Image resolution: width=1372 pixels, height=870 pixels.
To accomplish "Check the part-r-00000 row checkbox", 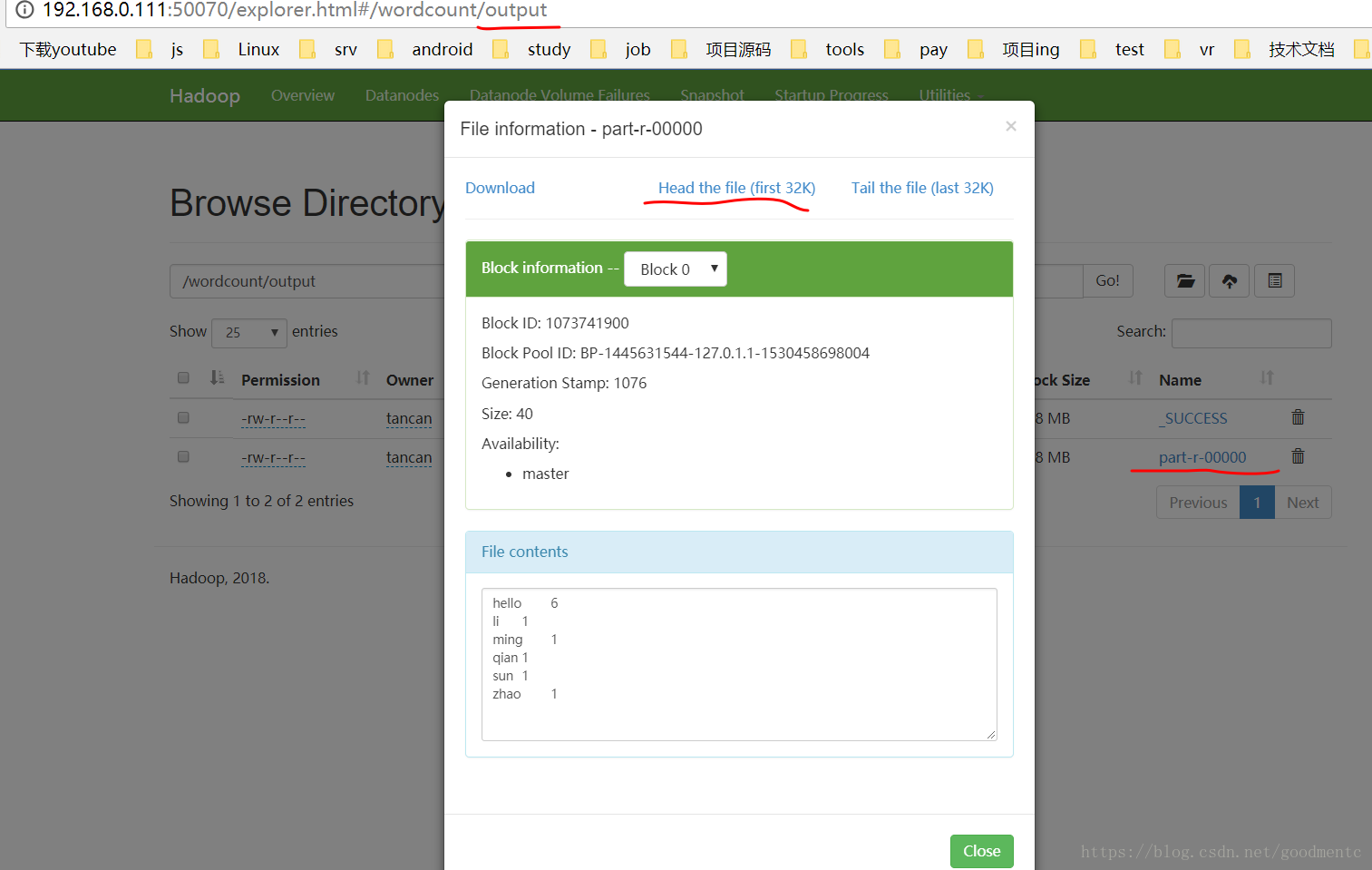I will (183, 456).
